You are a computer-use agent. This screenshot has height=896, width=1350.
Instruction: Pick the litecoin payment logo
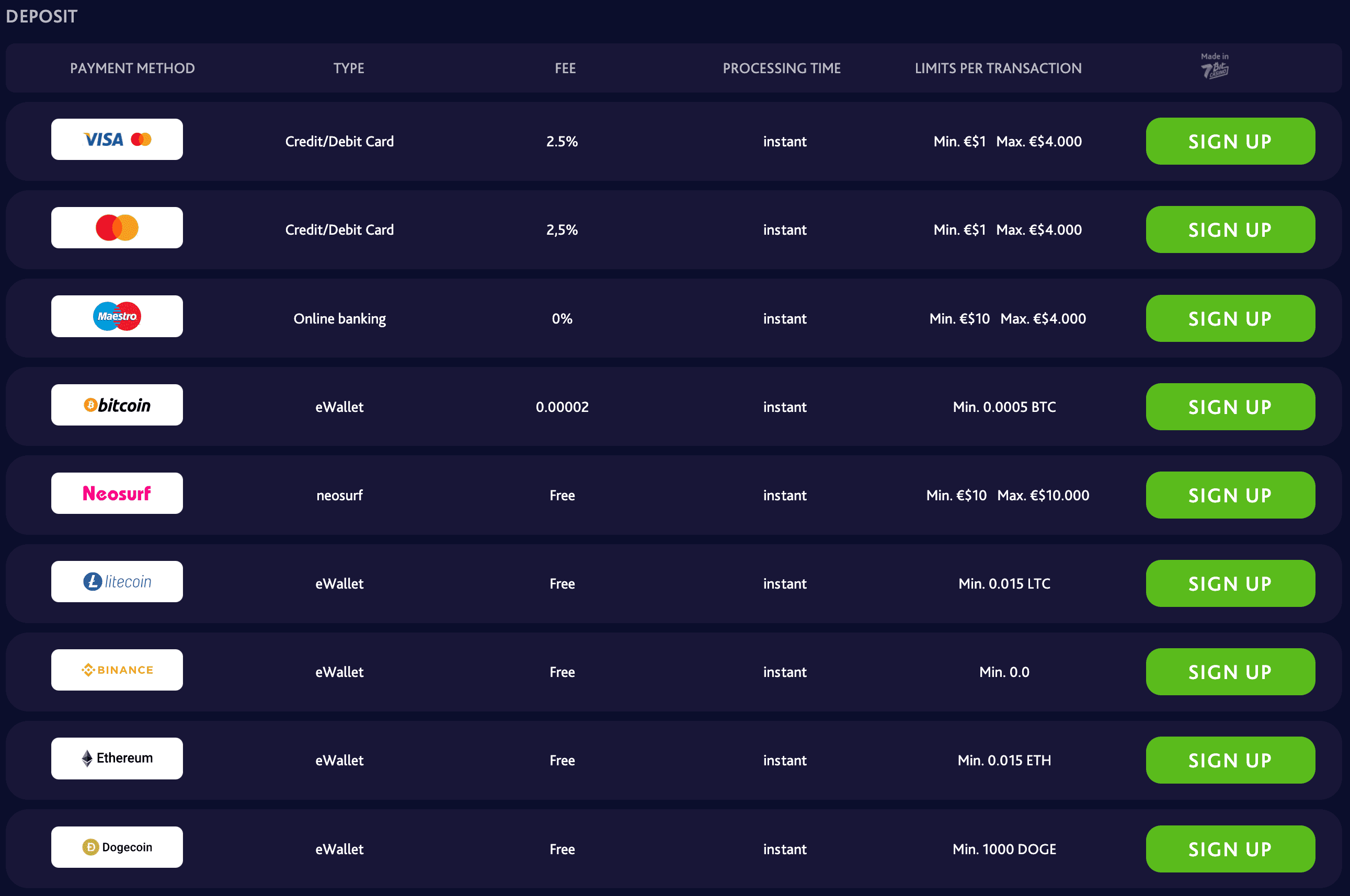117,582
